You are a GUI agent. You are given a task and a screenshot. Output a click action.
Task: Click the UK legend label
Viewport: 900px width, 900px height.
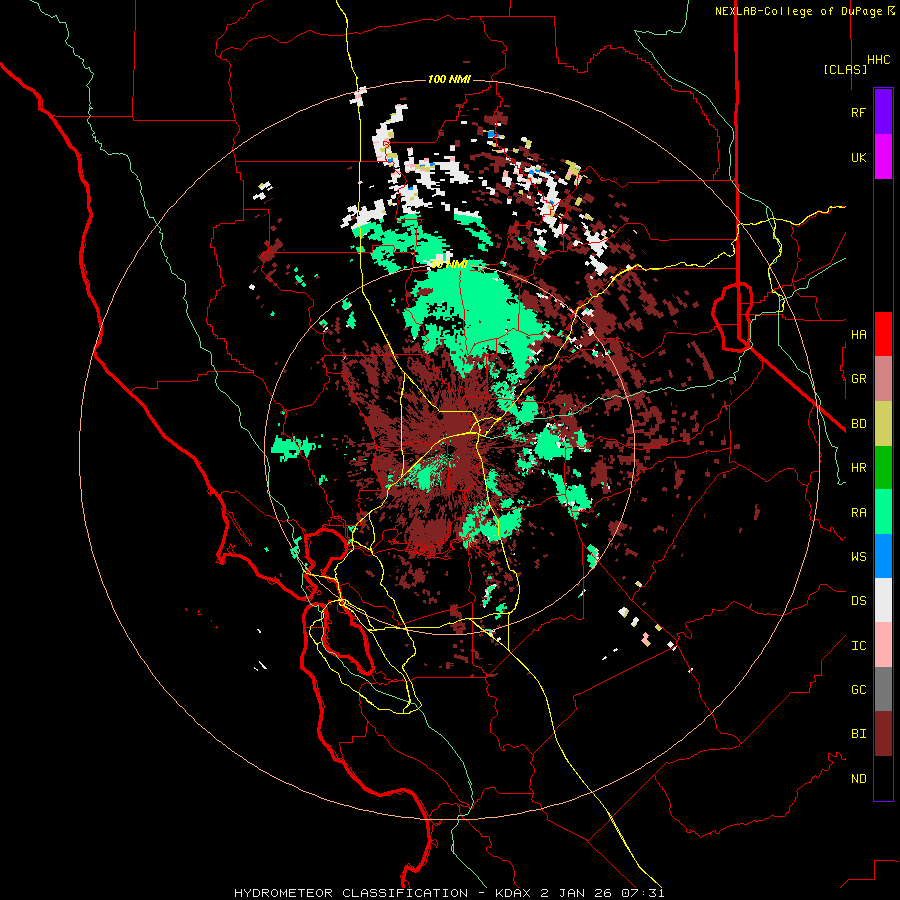point(858,157)
